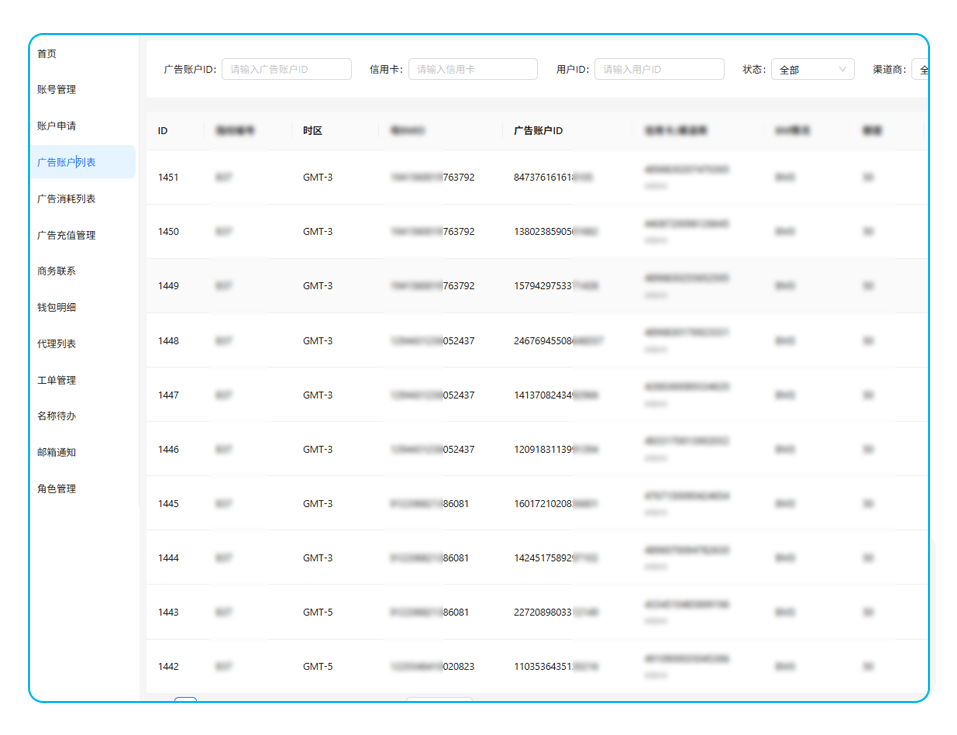The width and height of the screenshot is (957, 735).
Task: Open 账户申请 sidebar entry
Action: 56,126
